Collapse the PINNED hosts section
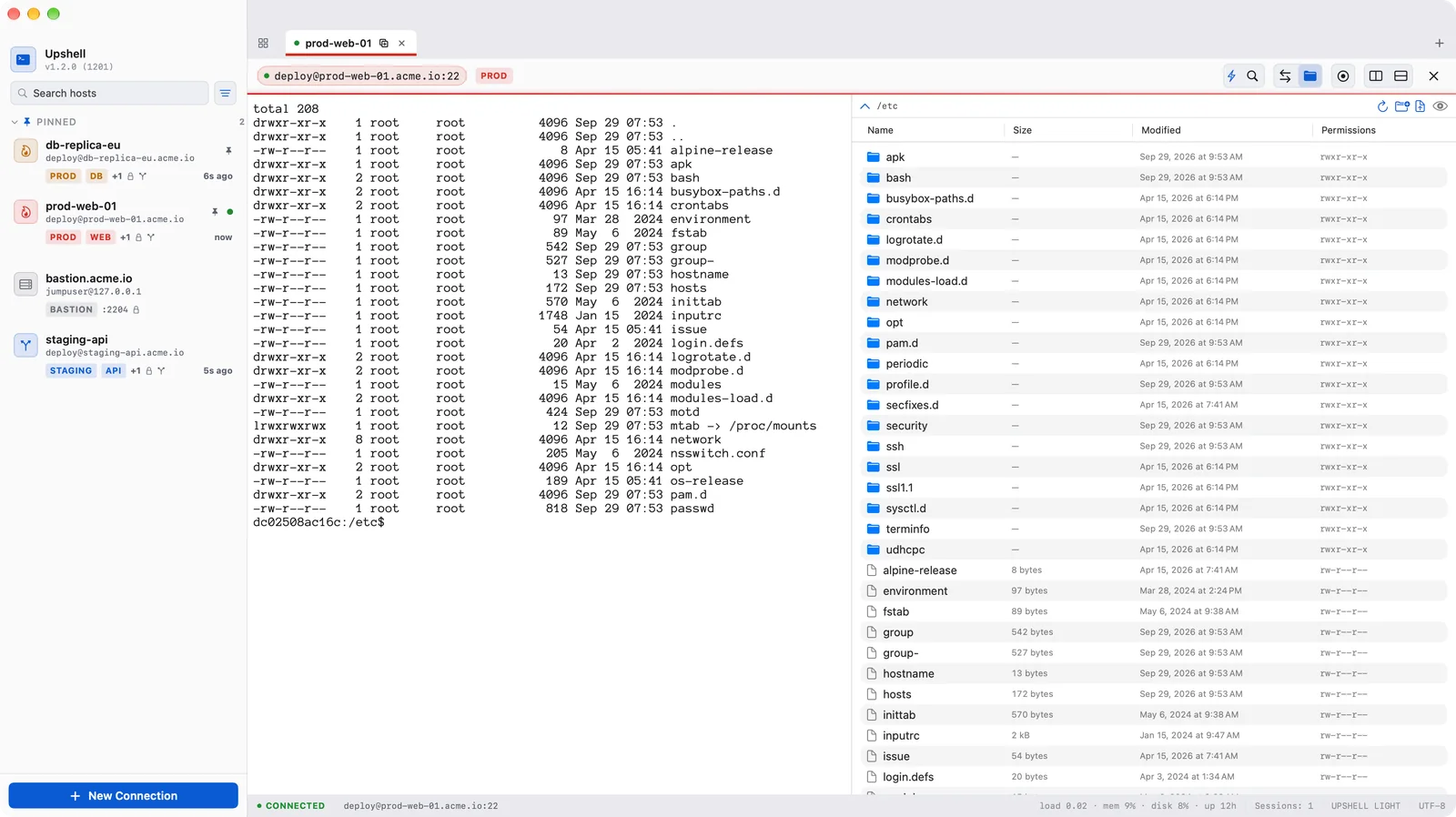1456x817 pixels. point(15,122)
